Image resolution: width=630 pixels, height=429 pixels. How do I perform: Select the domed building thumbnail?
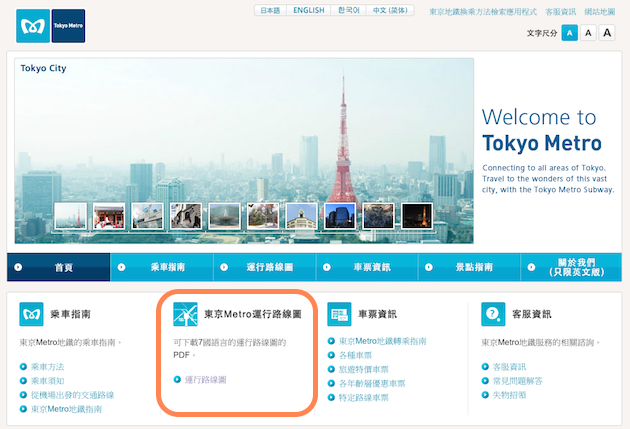302,216
